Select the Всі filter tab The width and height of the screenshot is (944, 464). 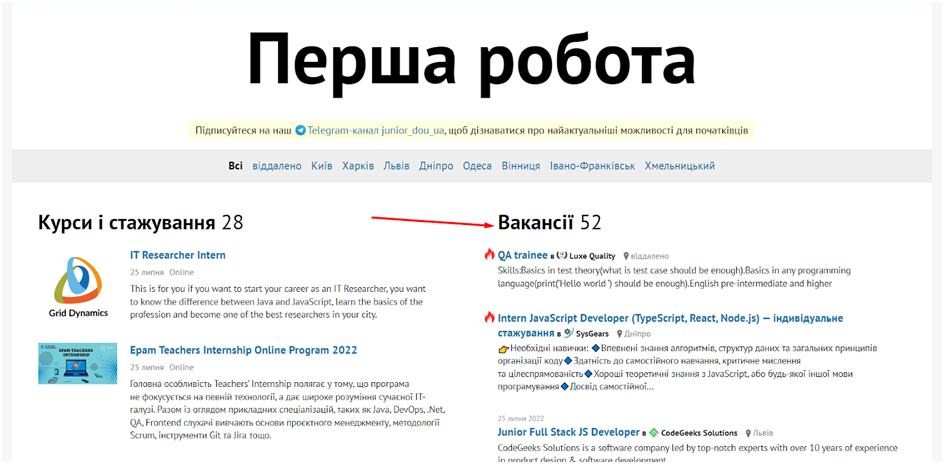pyautogui.click(x=235, y=166)
